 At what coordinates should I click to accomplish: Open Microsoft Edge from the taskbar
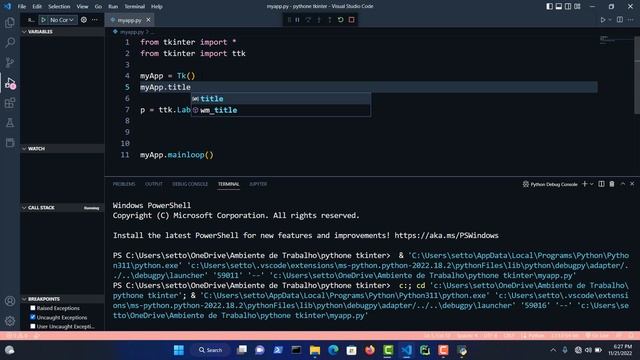(333, 350)
